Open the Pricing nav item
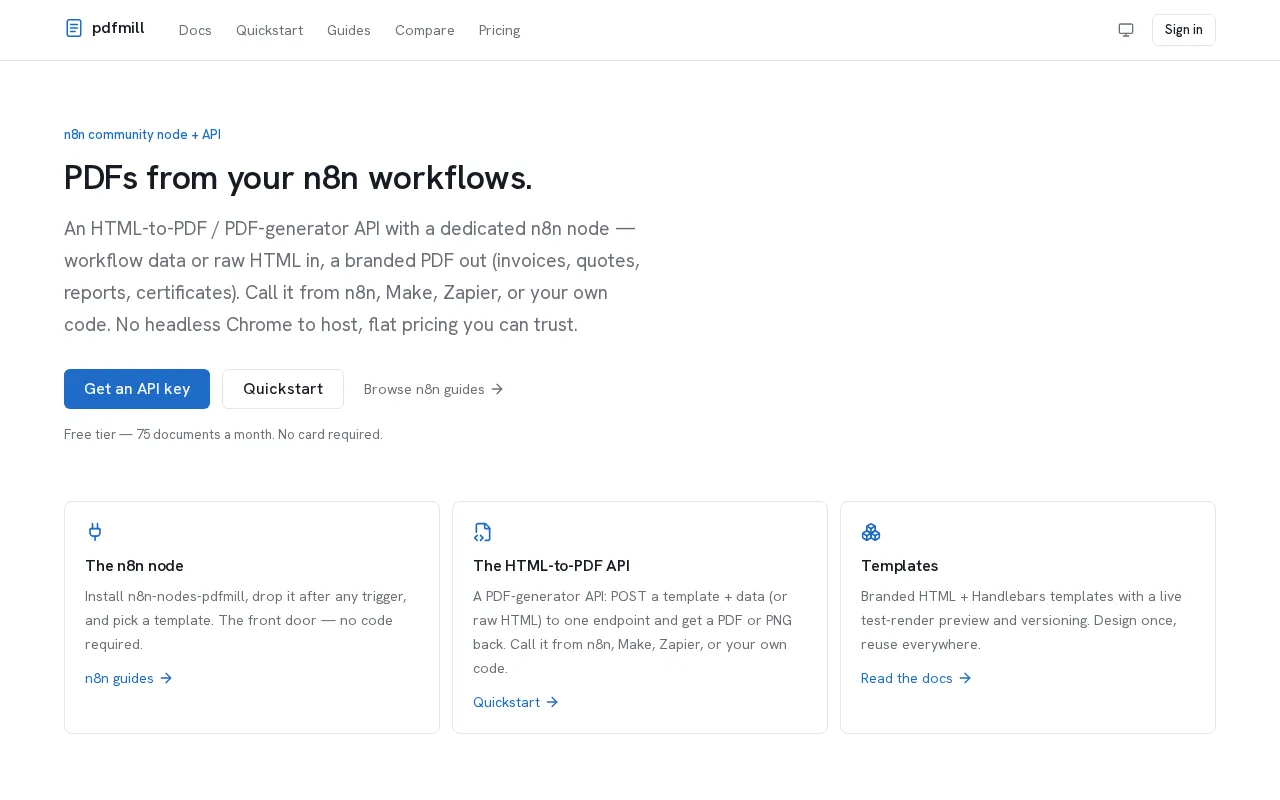 point(499,30)
